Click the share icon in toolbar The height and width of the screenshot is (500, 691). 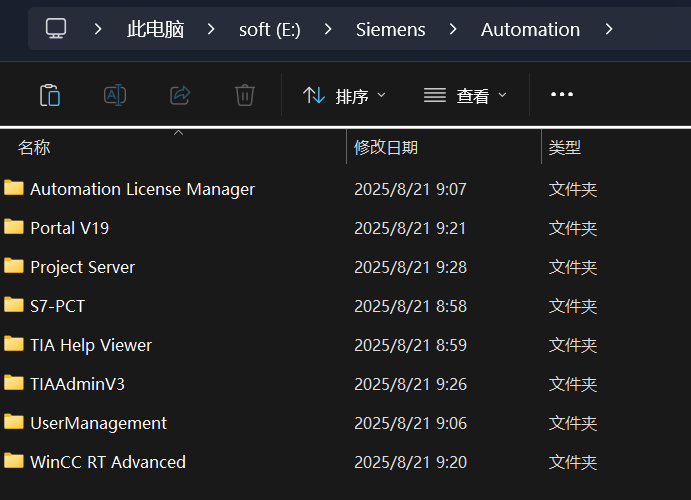180,95
